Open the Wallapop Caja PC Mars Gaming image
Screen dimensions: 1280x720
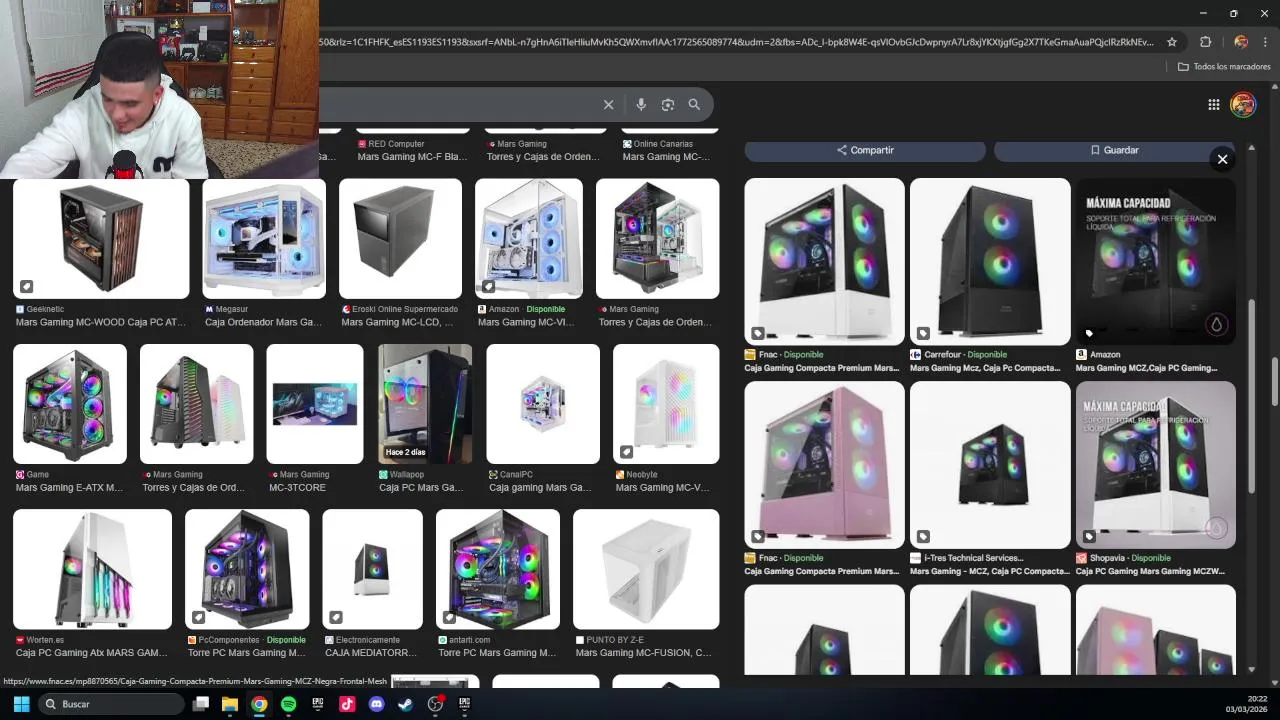425,404
